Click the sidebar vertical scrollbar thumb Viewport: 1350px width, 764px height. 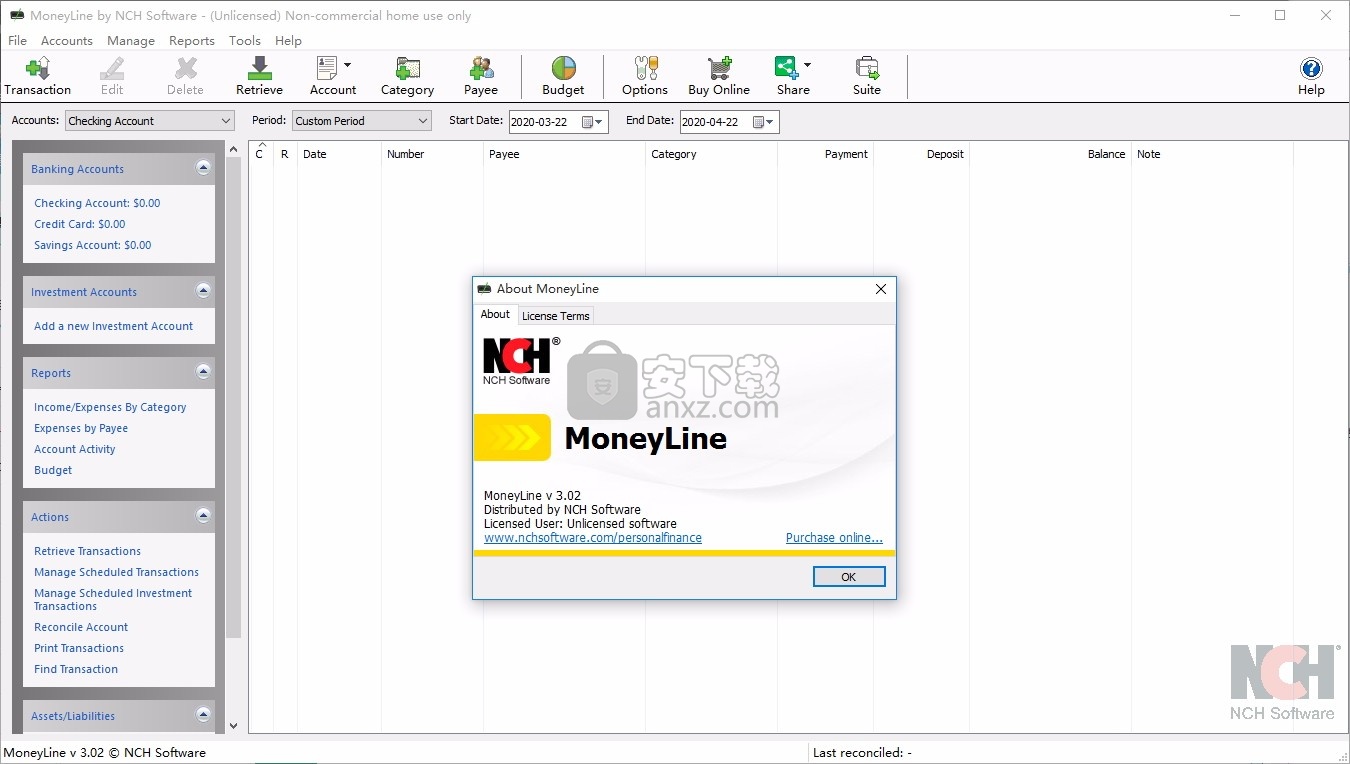click(x=233, y=397)
